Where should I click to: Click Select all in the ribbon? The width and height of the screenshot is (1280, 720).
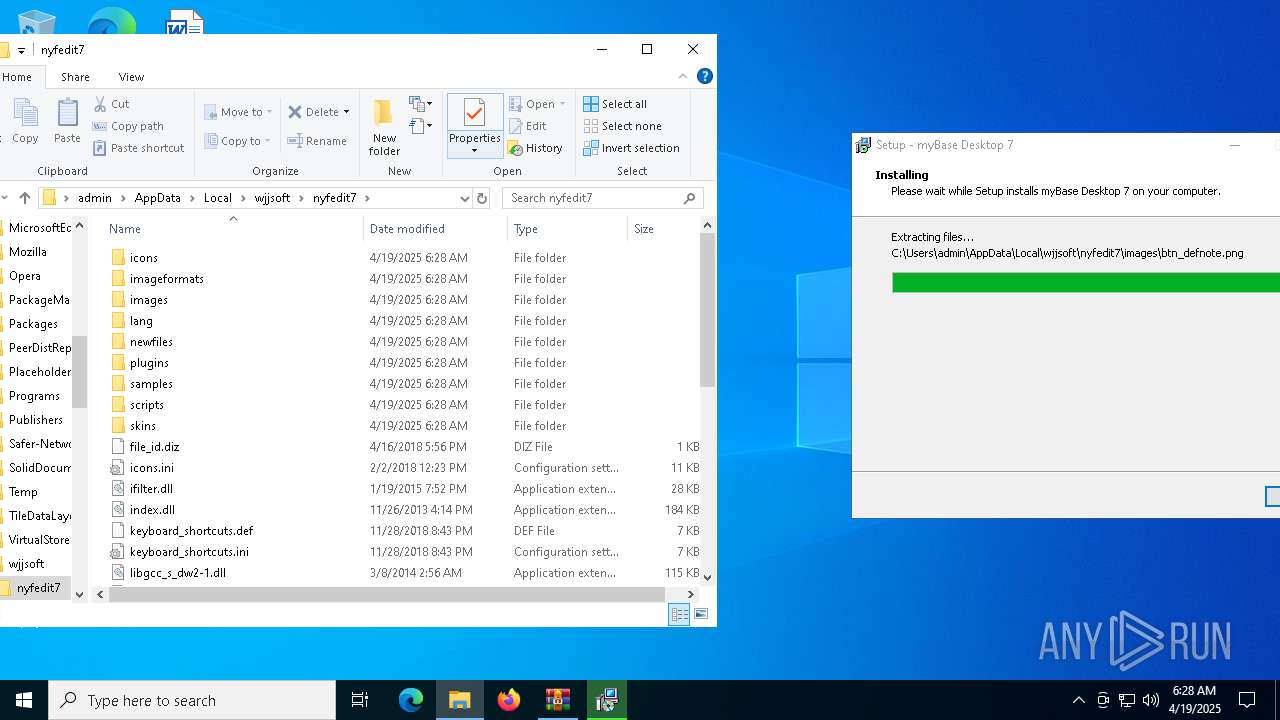[615, 104]
